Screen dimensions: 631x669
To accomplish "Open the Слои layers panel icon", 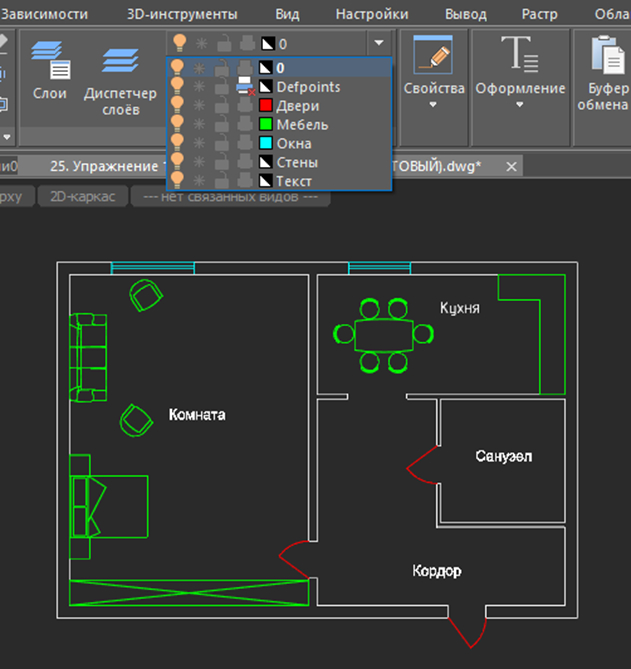I will (49, 62).
